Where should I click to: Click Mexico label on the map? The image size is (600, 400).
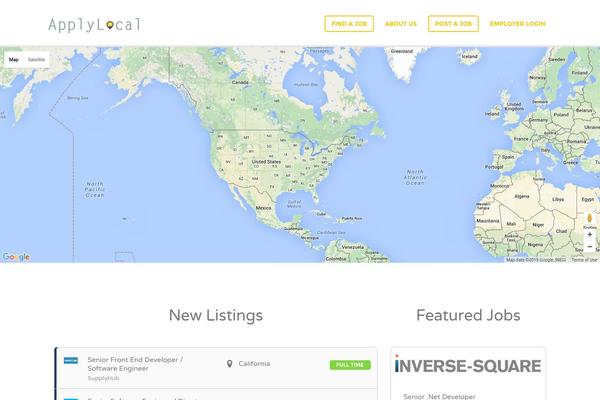tap(263, 208)
